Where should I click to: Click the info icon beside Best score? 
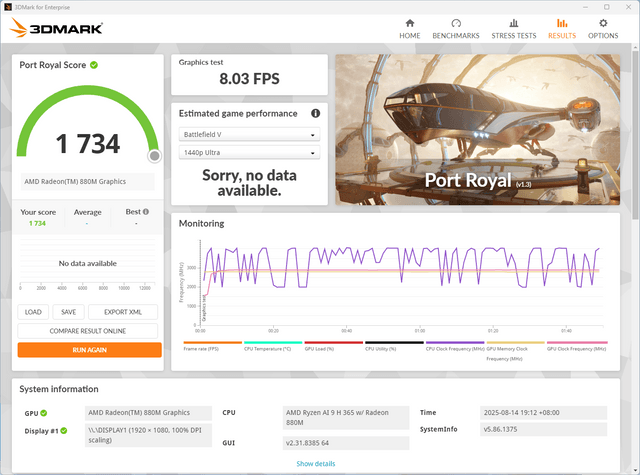click(146, 211)
